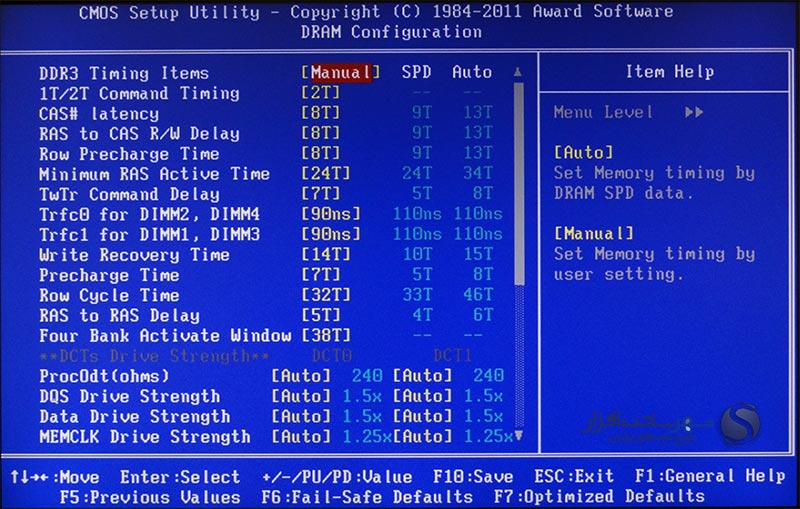Open DCT0 MEMCLK Drive Strength [Auto]
Screen dimensions: 800x509
(x=301, y=437)
